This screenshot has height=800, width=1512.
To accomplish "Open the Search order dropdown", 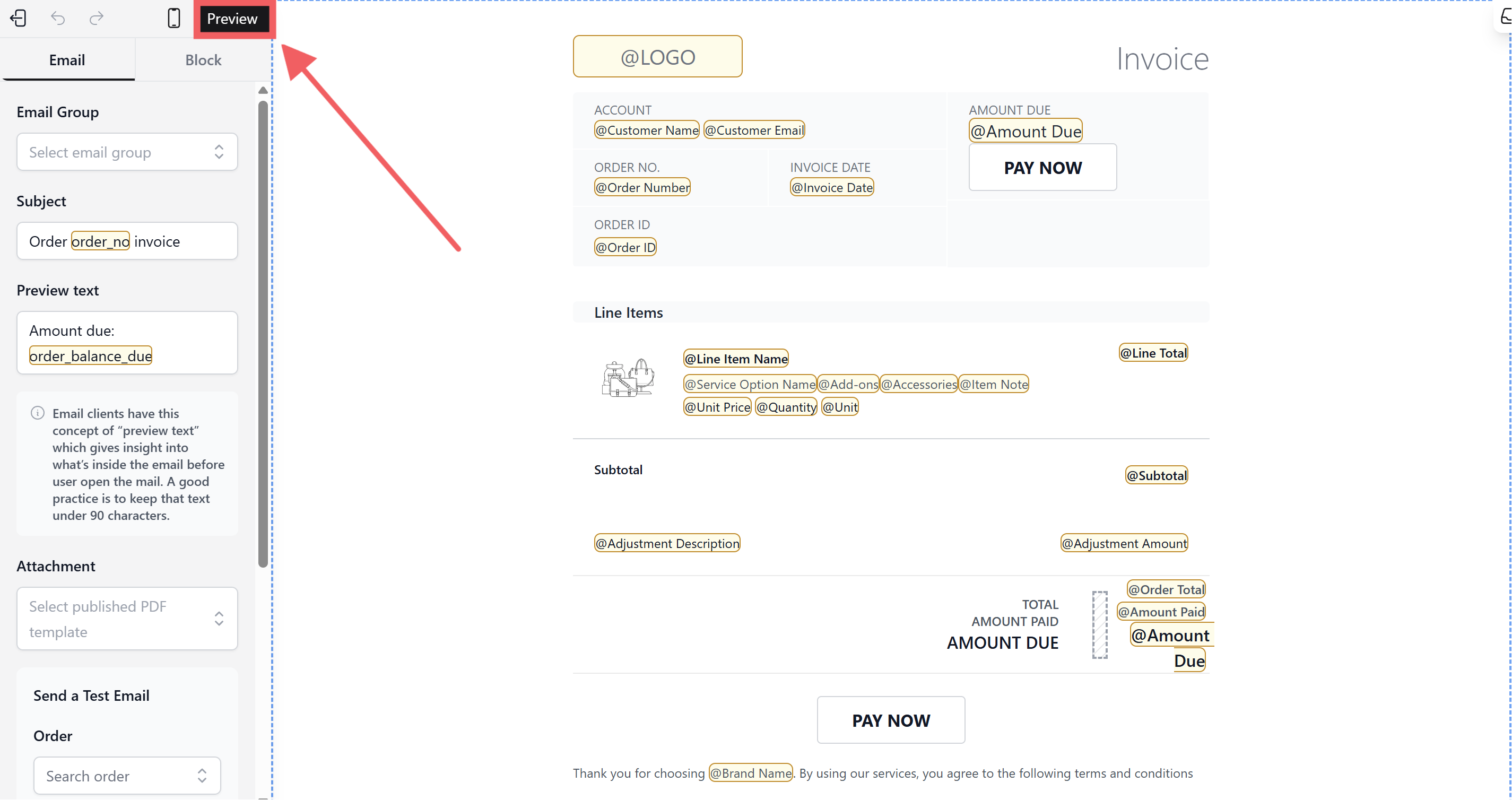I will pyautogui.click(x=127, y=776).
